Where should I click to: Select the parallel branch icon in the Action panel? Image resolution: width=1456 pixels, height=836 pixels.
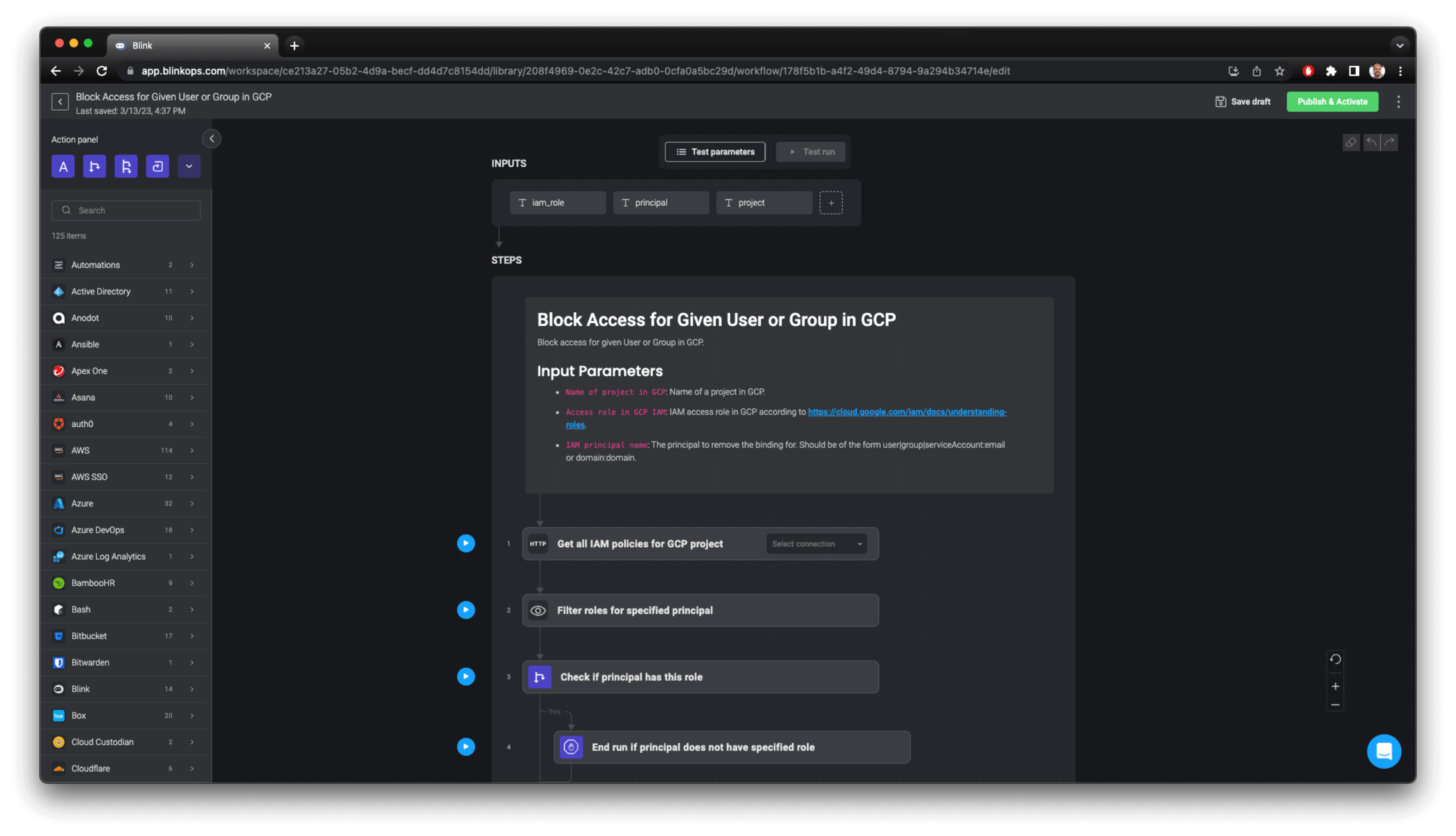pyautogui.click(x=126, y=166)
